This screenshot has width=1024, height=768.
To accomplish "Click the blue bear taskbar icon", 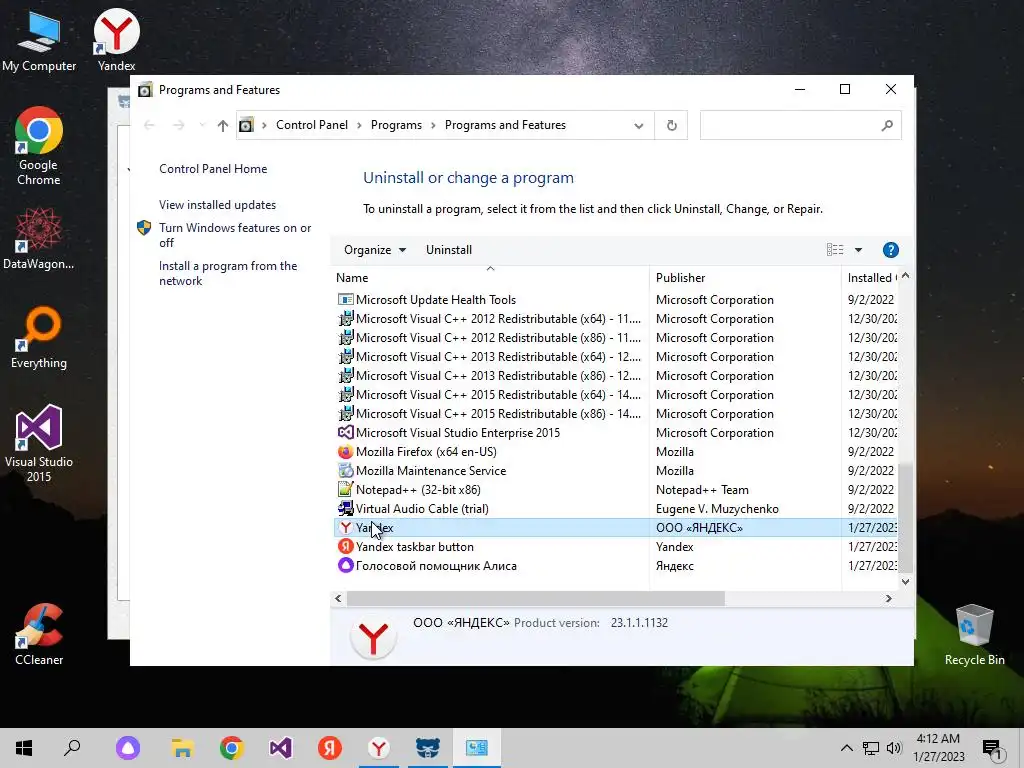I will 428,748.
